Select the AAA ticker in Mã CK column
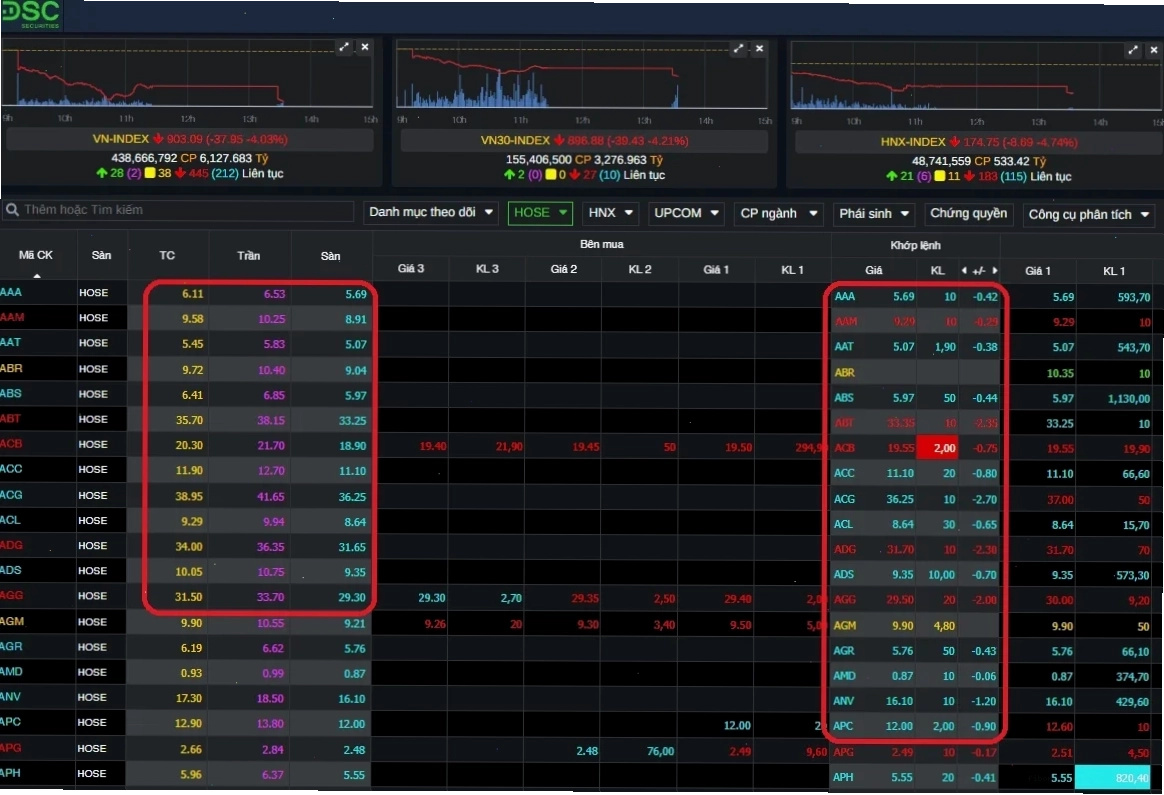The height and width of the screenshot is (795, 1164). 11,292
